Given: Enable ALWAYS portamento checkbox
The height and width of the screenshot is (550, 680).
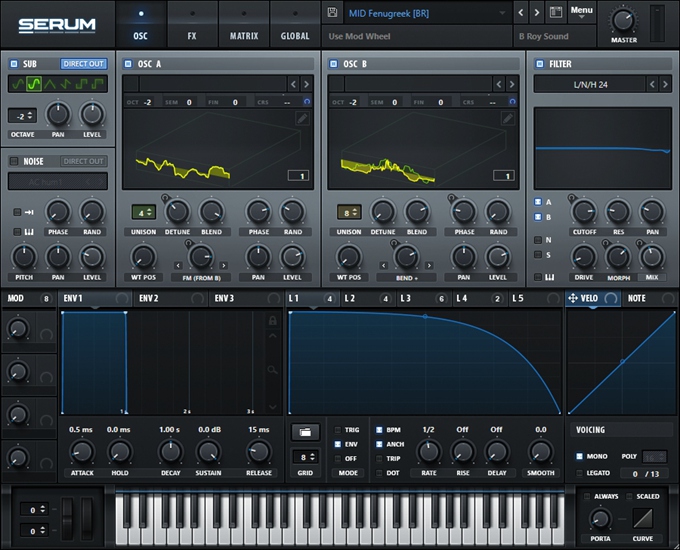Looking at the screenshot, I should point(587,496).
